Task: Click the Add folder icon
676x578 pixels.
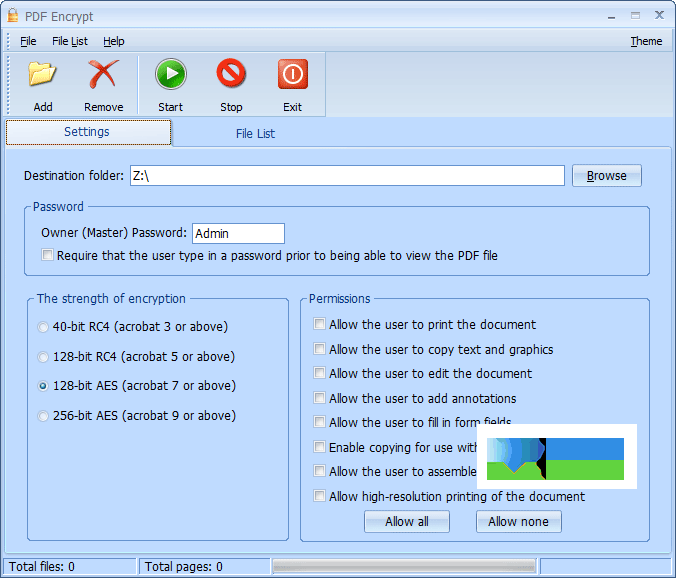Action: coord(42,74)
